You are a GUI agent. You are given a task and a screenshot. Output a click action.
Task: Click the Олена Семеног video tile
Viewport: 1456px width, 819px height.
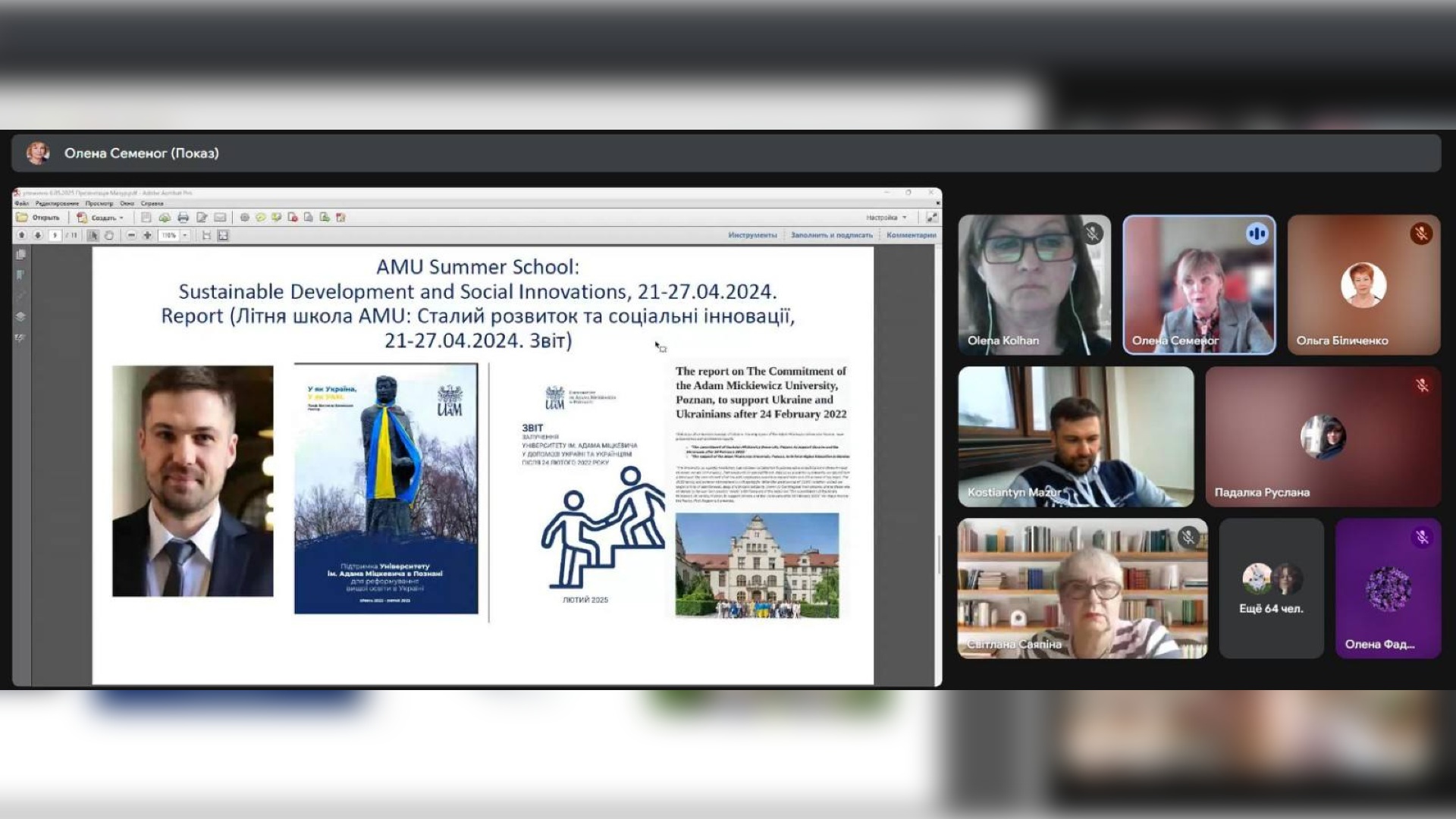coord(1199,285)
